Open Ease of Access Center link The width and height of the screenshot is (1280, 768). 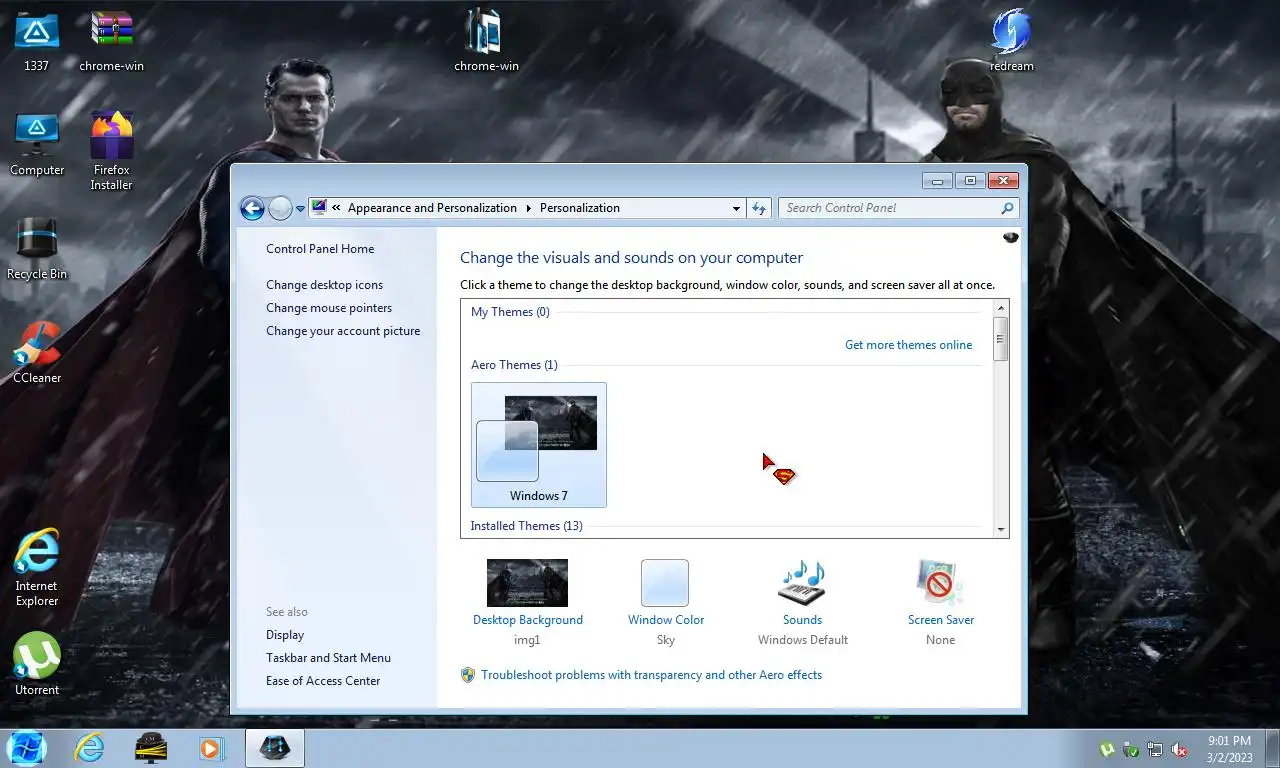[x=323, y=681]
